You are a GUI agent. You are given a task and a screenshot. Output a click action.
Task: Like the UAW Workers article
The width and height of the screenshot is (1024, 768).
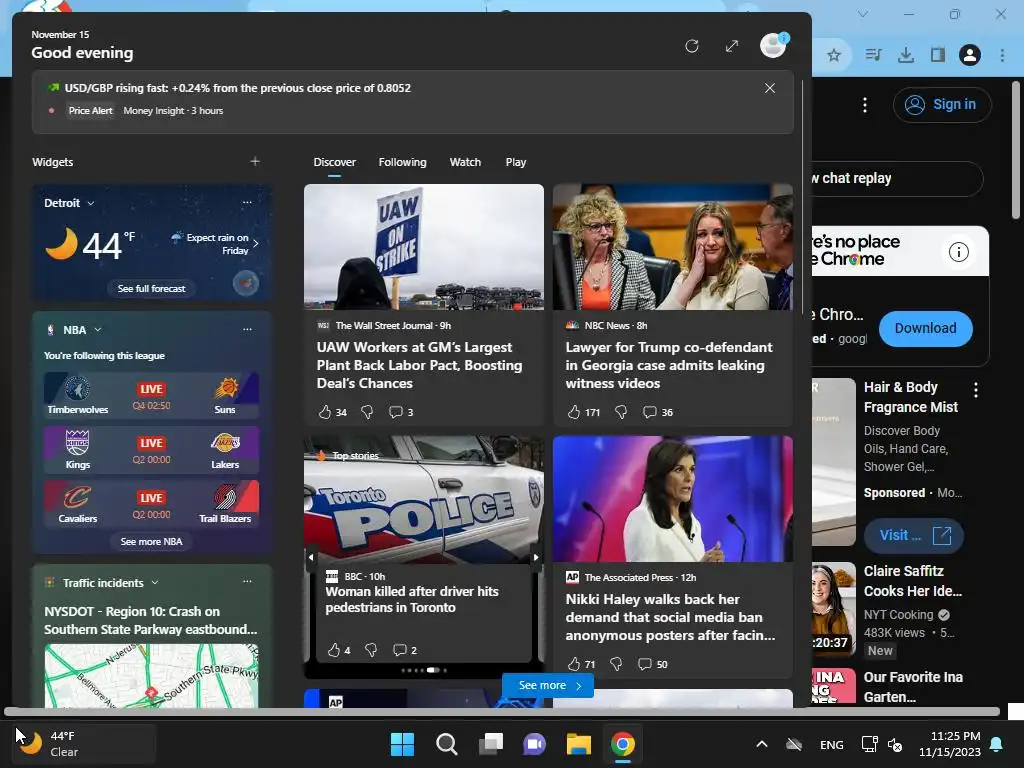coord(325,412)
